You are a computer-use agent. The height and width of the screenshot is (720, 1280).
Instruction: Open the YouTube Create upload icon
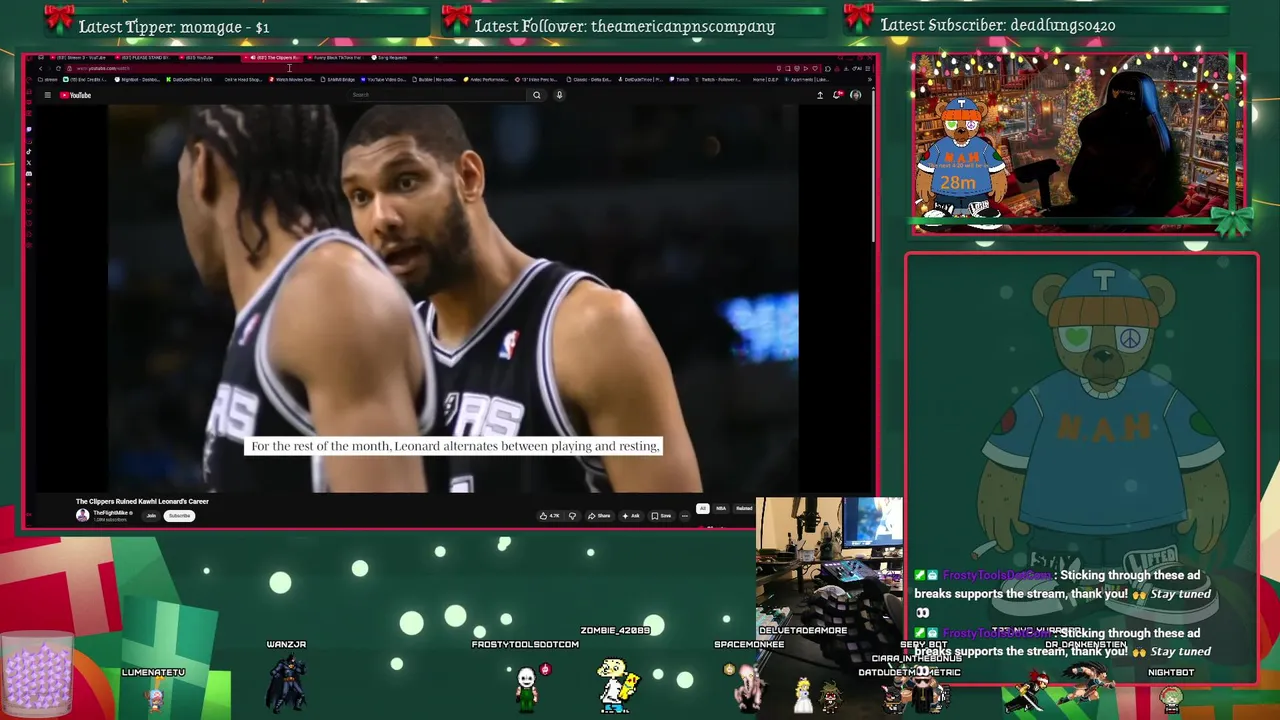click(820, 95)
